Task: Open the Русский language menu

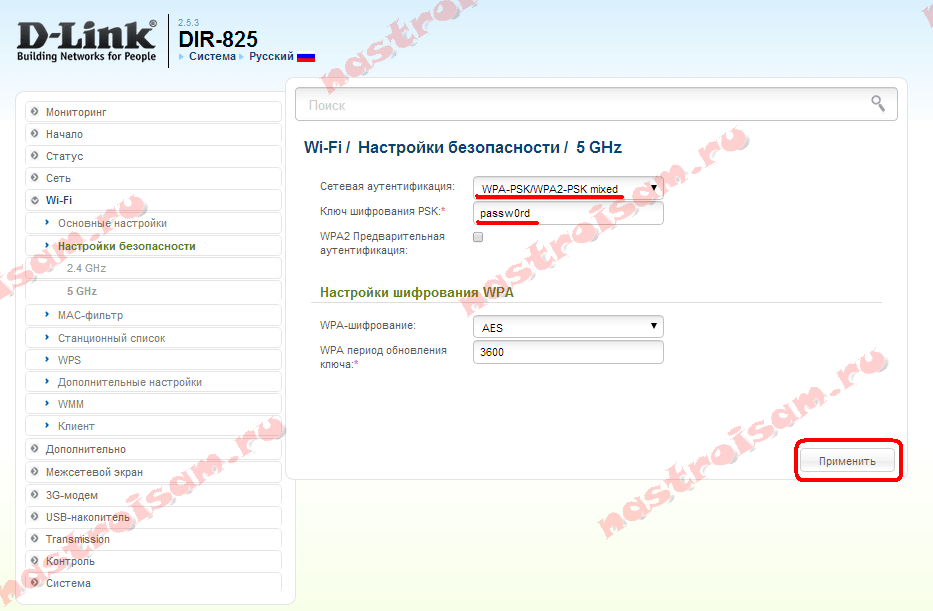Action: 271,57
